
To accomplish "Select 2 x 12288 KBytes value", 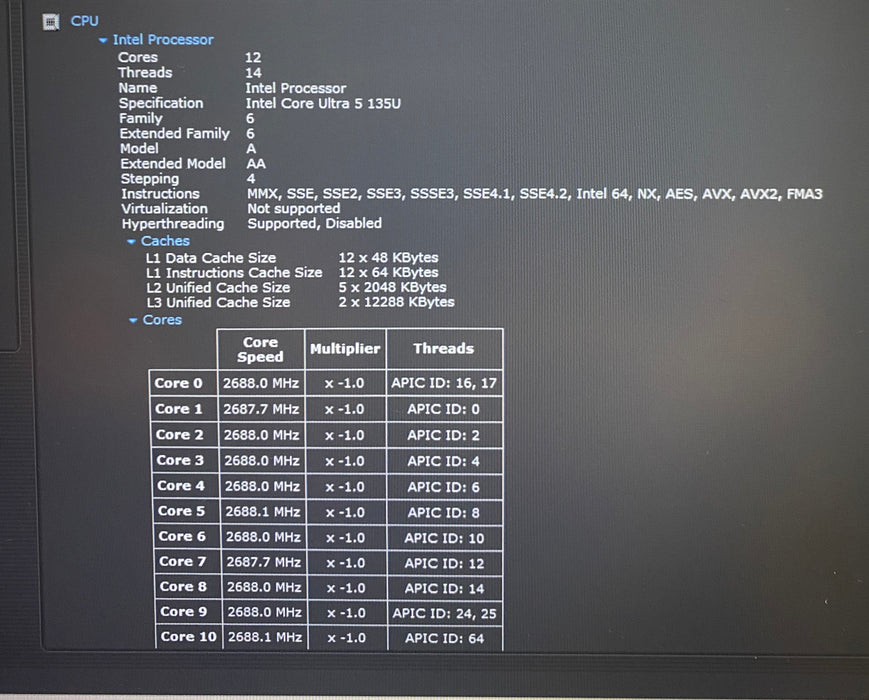I will pyautogui.click(x=396, y=302).
